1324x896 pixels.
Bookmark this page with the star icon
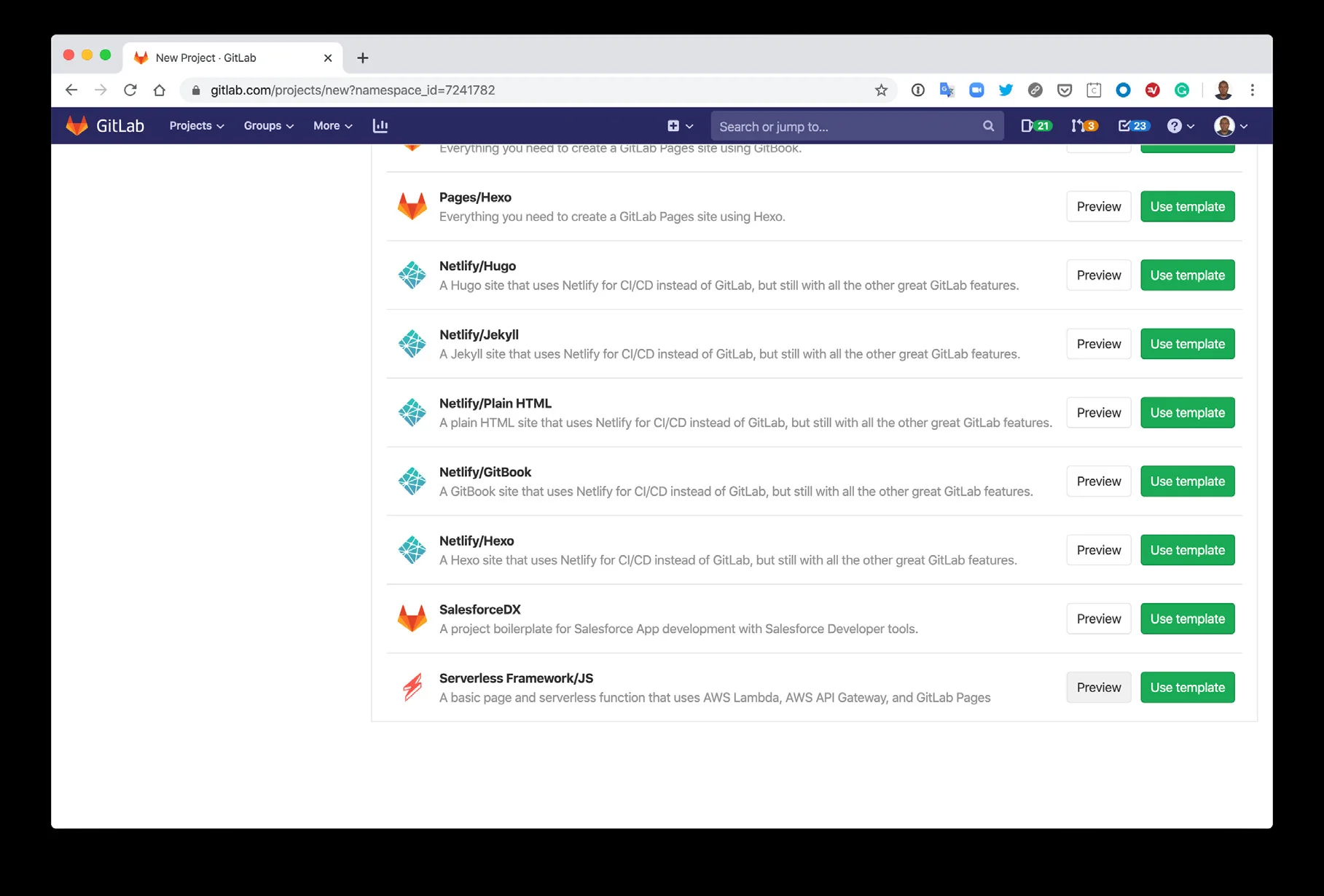coord(881,90)
